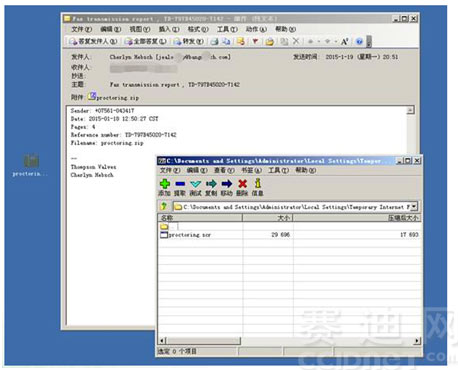Screen dimensions: 458x370
Task: Click the font size 'A' icon in the email toolbar
Action: pos(345,41)
